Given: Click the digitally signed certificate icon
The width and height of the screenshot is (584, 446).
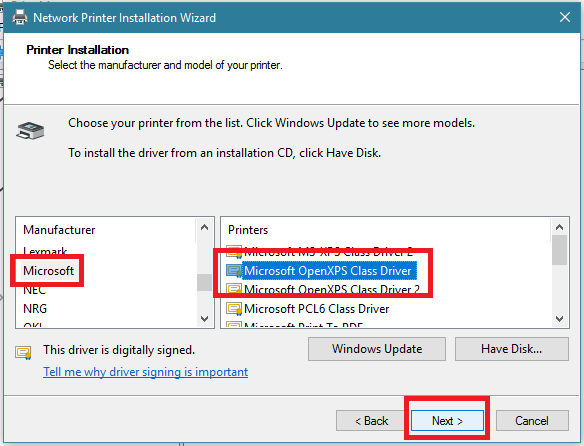Looking at the screenshot, I should pos(23,352).
